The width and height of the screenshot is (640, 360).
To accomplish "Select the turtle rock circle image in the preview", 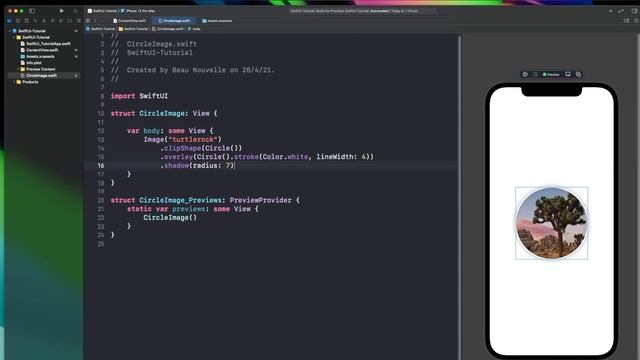I will point(551,223).
